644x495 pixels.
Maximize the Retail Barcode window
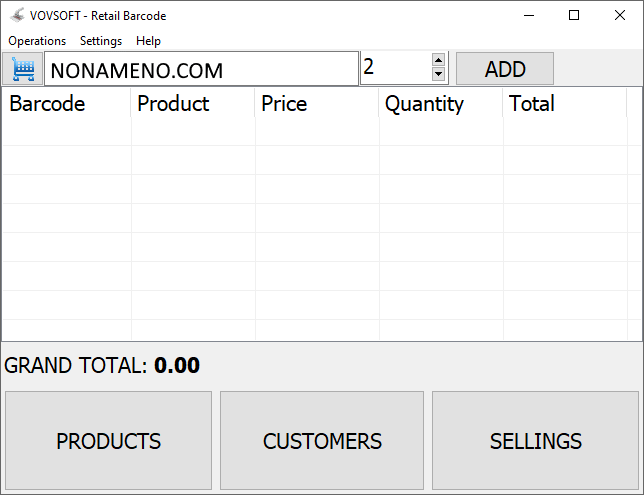(574, 16)
